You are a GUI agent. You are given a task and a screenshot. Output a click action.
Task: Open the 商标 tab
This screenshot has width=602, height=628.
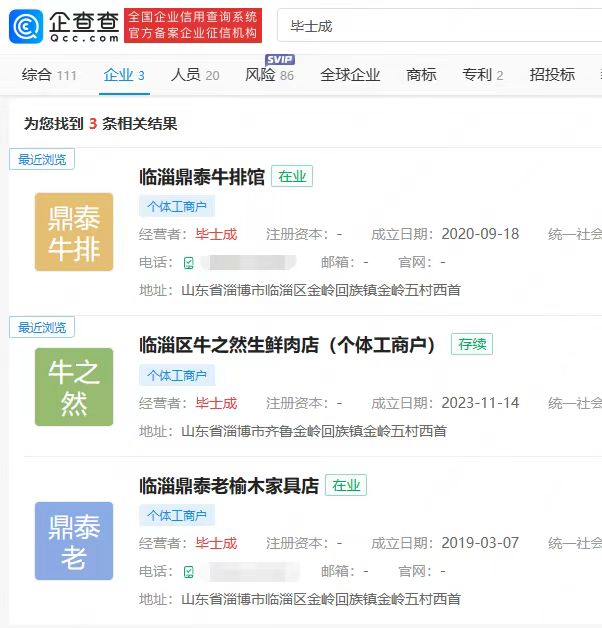point(421,75)
